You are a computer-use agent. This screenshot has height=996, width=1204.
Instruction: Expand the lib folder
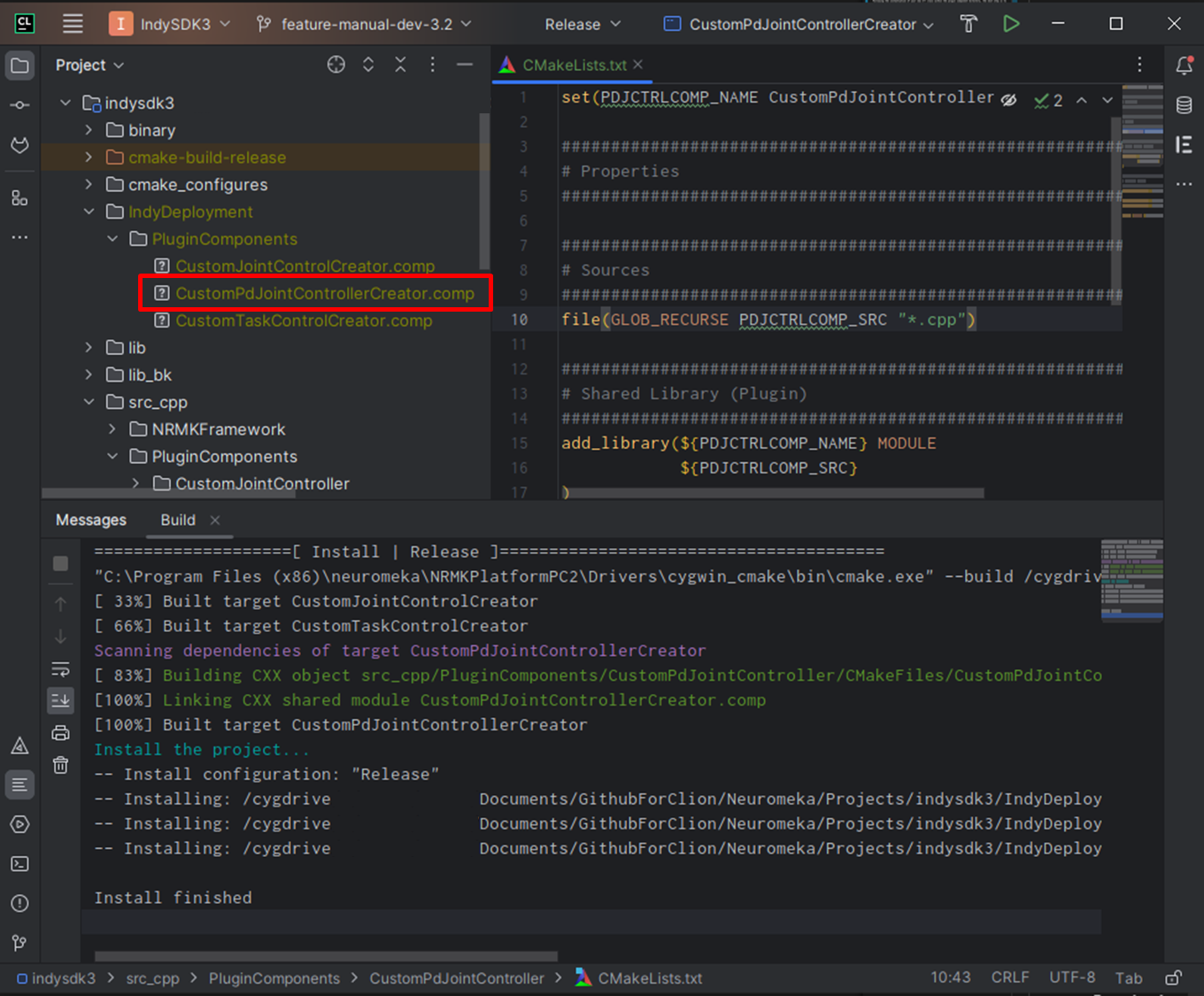[x=89, y=347]
